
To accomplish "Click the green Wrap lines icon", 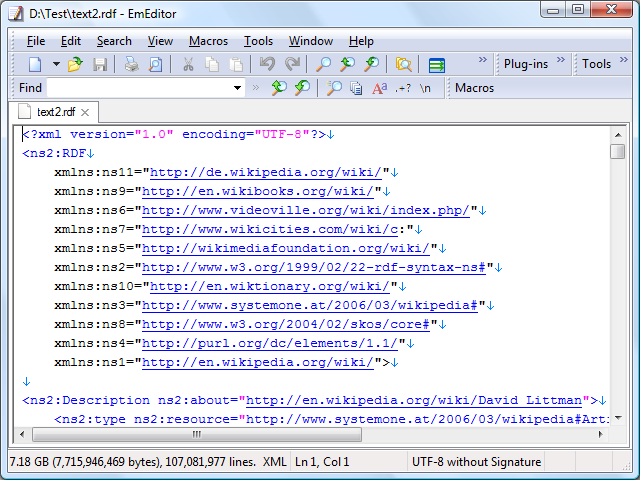I will click(437, 65).
